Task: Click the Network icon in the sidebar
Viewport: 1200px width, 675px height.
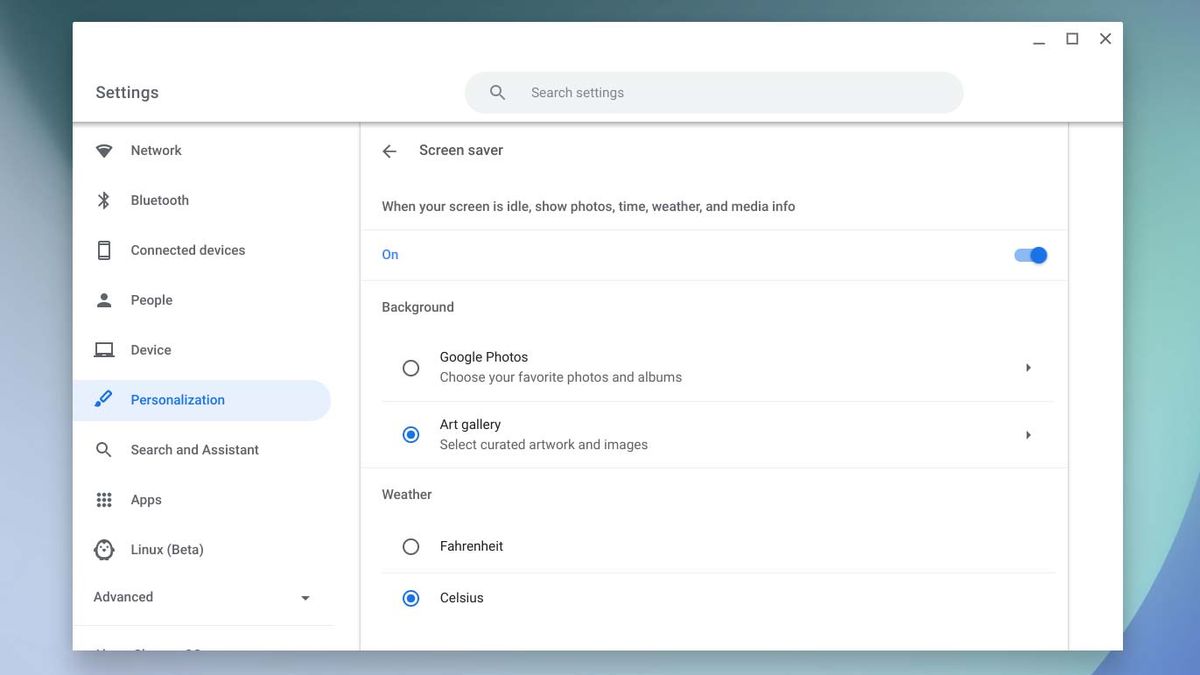Action: (104, 150)
